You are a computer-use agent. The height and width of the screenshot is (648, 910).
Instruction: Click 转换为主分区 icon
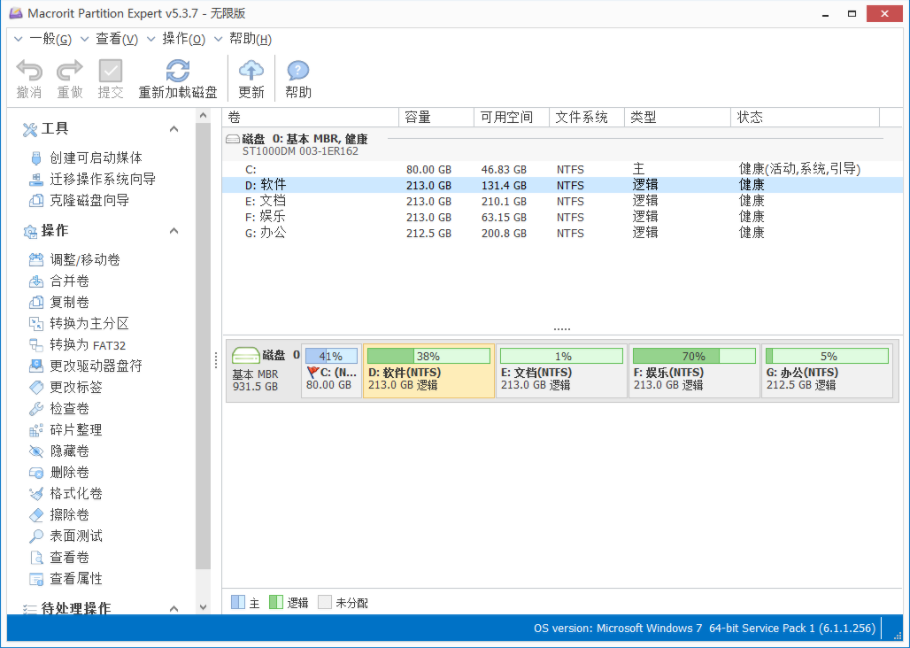click(x=36, y=324)
